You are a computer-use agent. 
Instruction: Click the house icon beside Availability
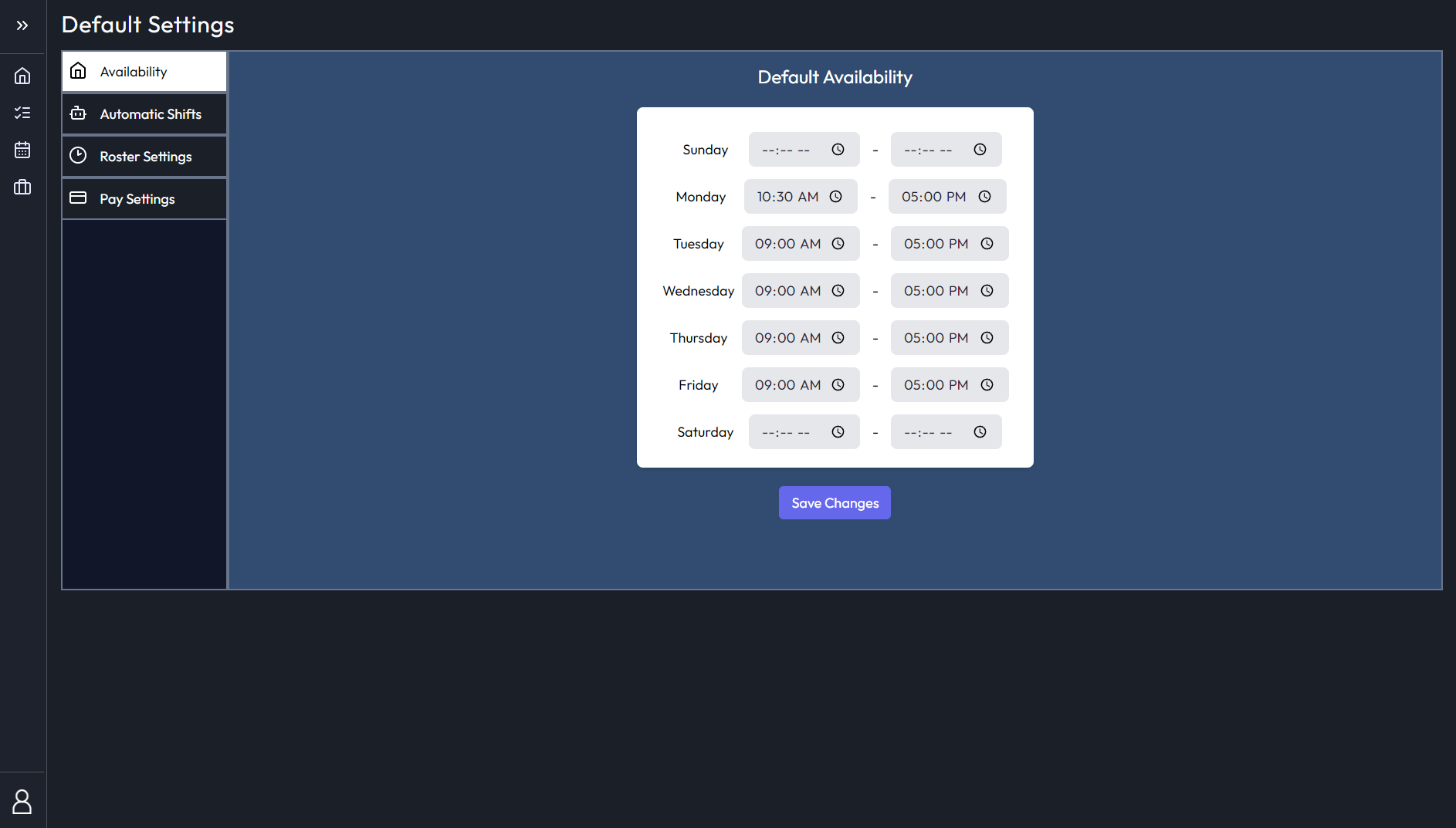(78, 70)
